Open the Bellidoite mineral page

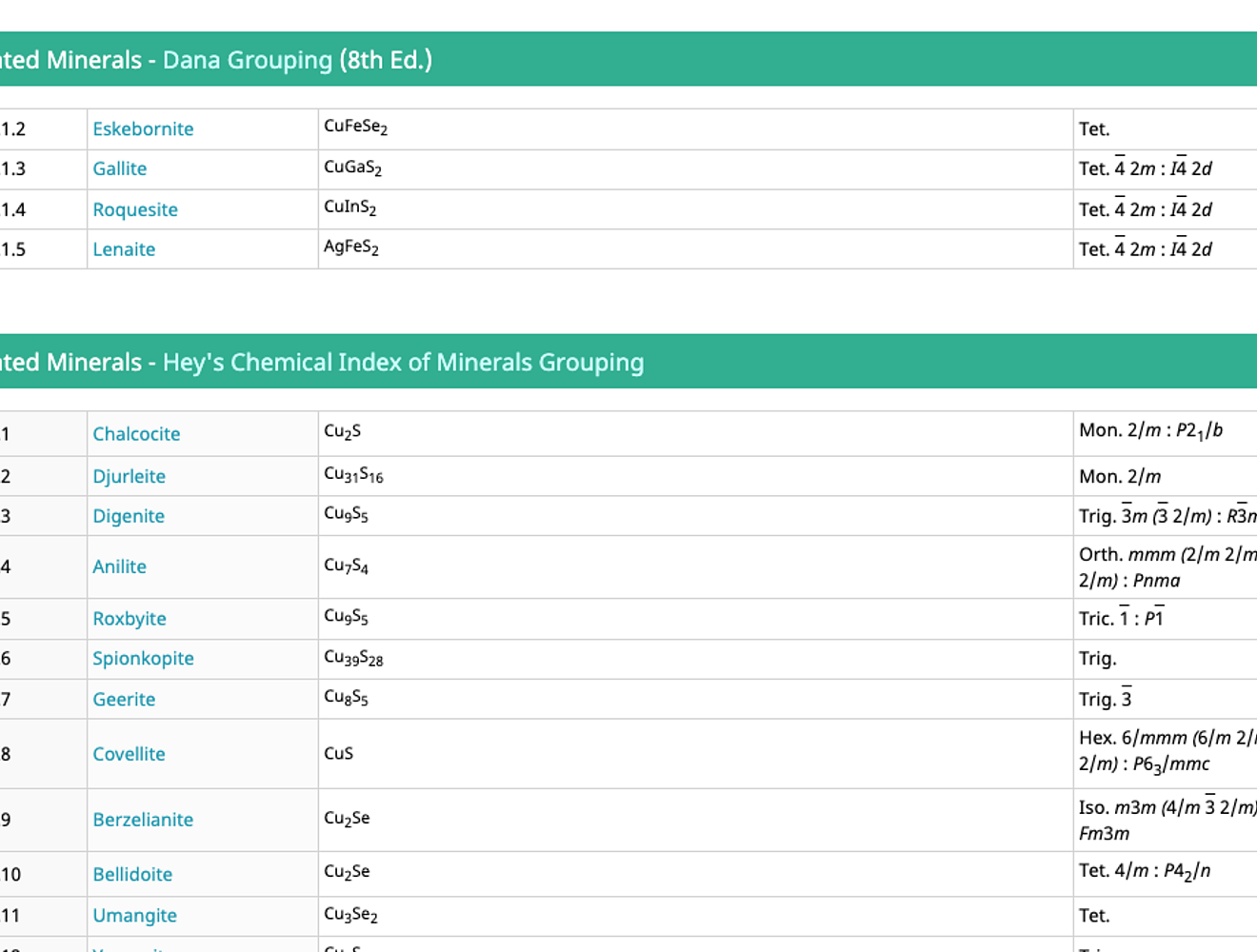click(132, 874)
